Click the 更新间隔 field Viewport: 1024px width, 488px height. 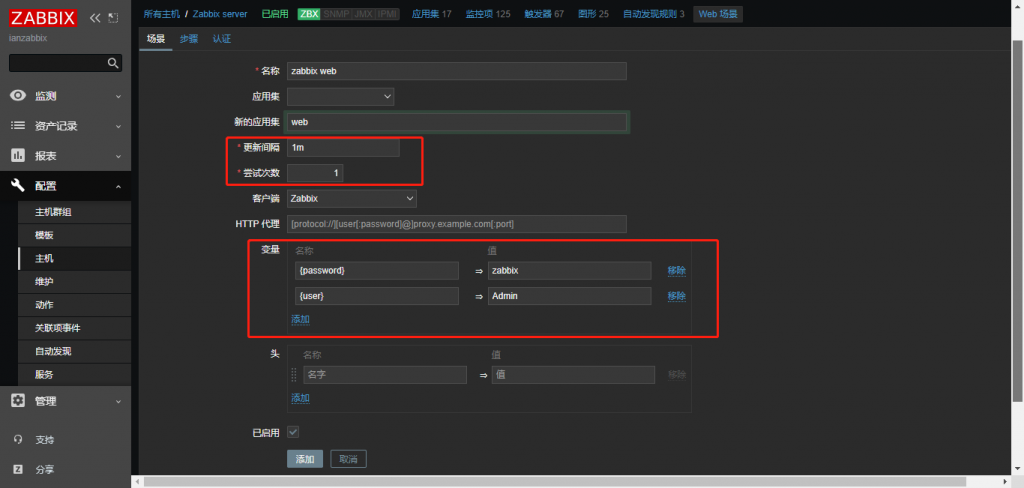click(x=344, y=148)
